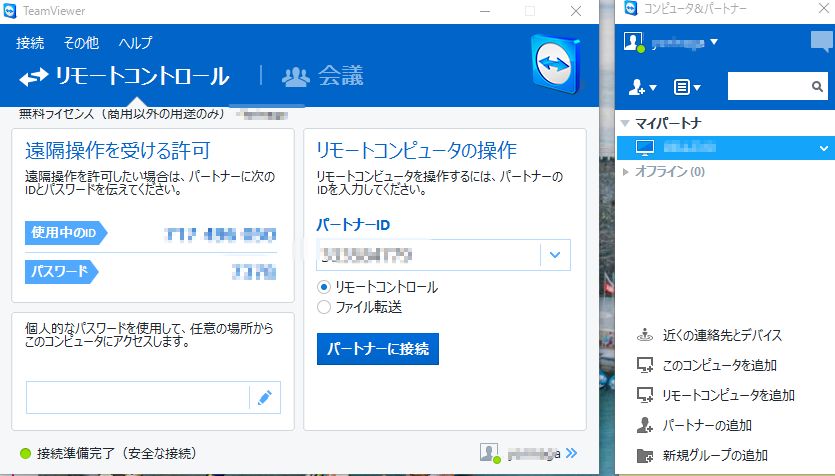The height and width of the screenshot is (476, 835).
Task: Click the double chevron to toggle the contacts panel
Action: pos(571,453)
